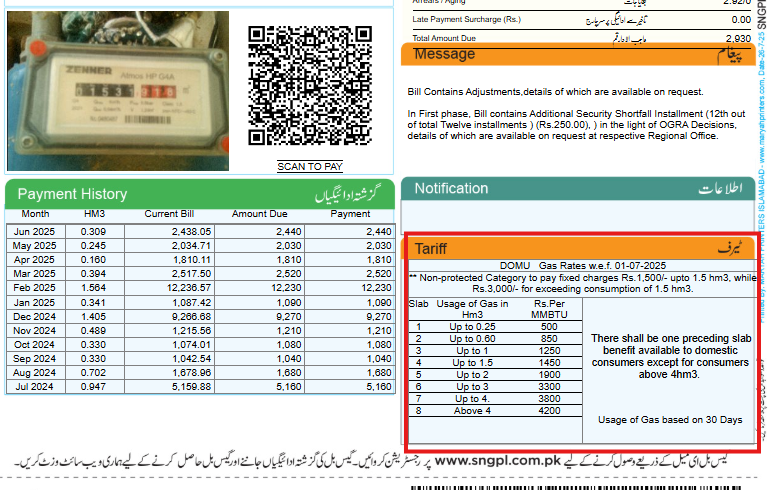Select the Dec 2024 month cell
Viewport: 775px width, 490px height.
click(35, 316)
